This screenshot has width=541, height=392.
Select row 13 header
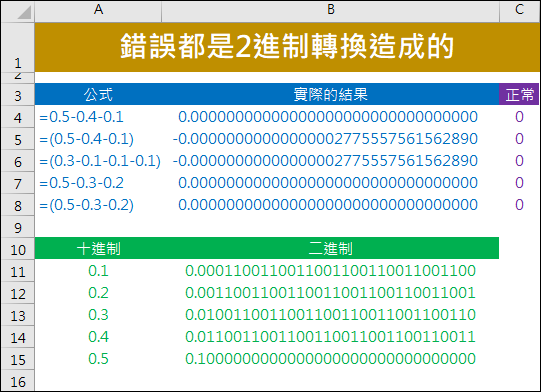click(x=17, y=315)
